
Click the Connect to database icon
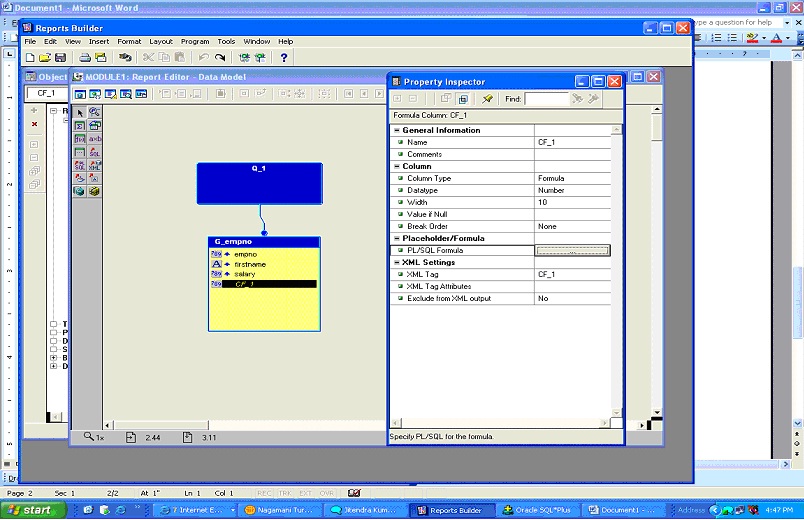[x=125, y=57]
